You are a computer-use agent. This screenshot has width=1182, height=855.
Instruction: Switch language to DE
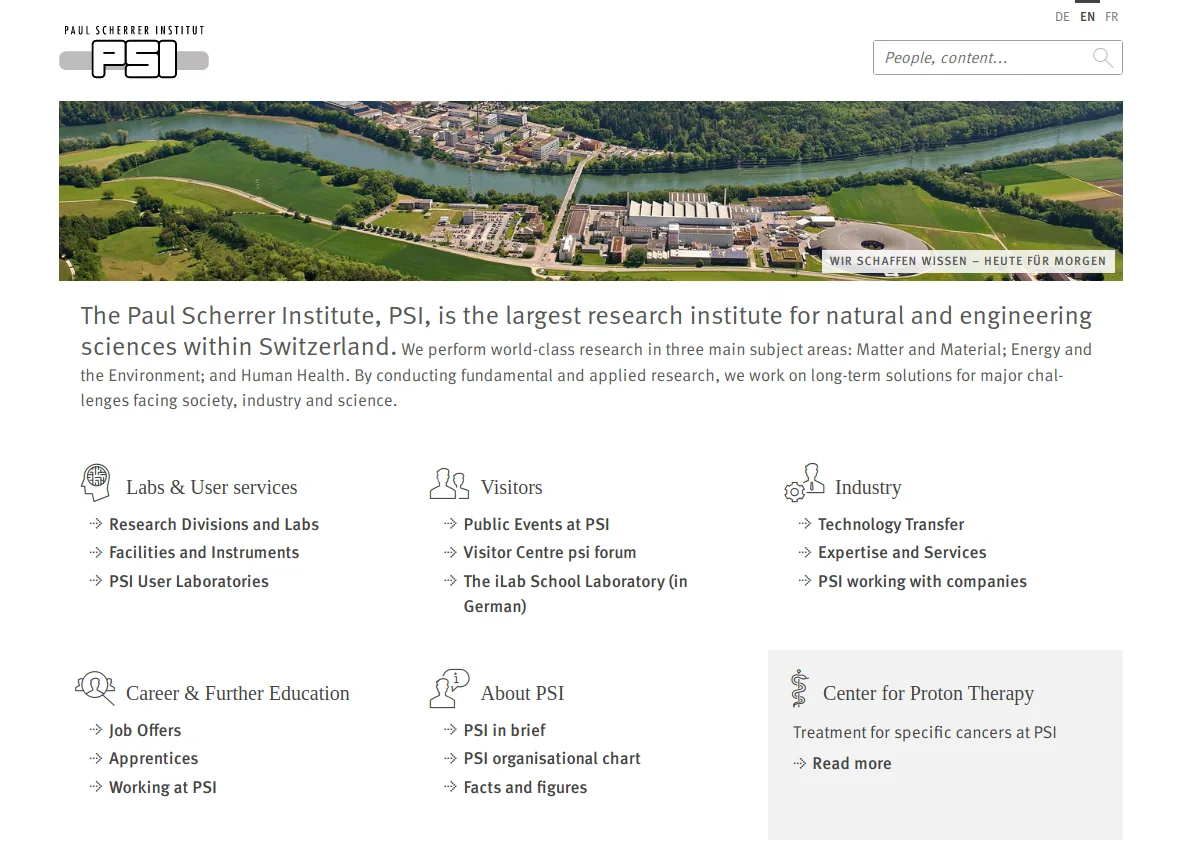[1062, 17]
